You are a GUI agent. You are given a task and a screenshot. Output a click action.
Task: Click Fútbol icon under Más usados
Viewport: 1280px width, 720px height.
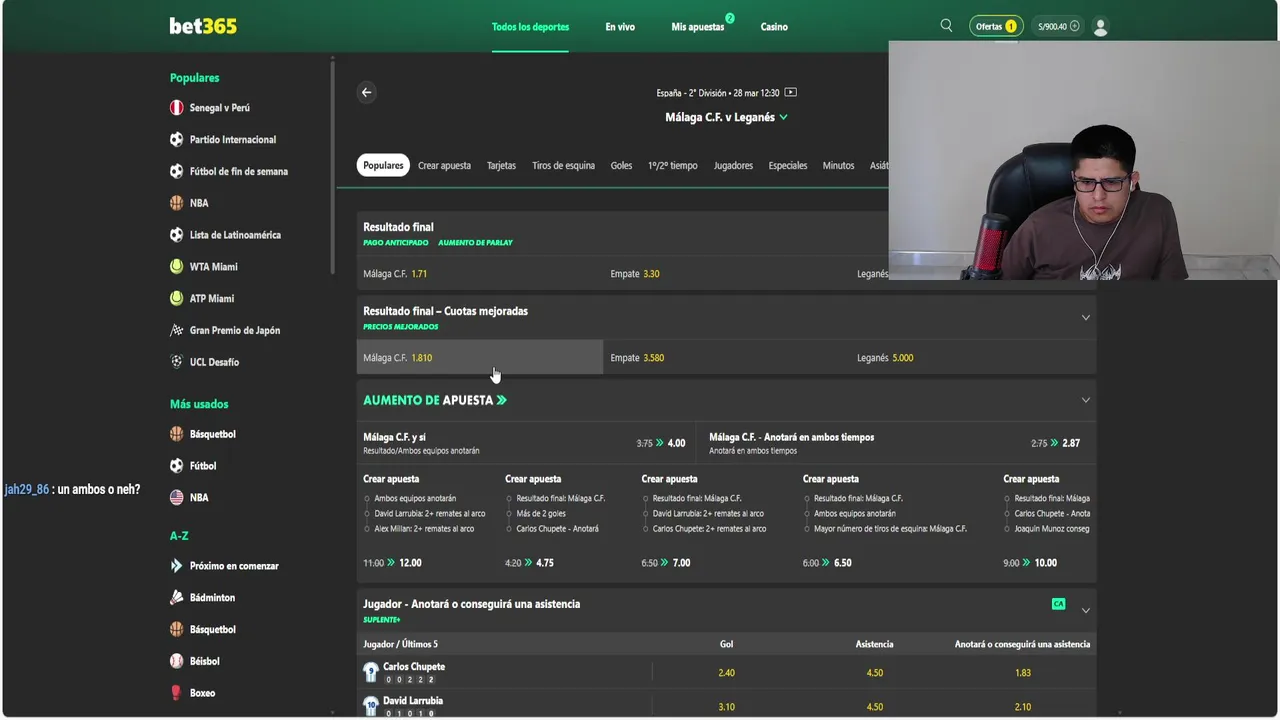[x=176, y=466]
